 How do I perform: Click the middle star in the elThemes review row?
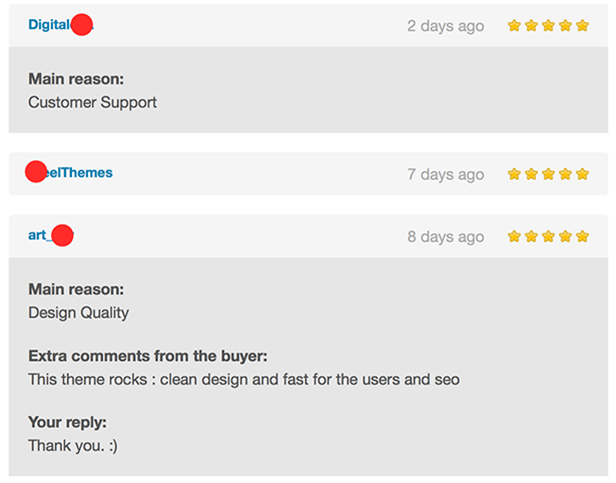(548, 174)
